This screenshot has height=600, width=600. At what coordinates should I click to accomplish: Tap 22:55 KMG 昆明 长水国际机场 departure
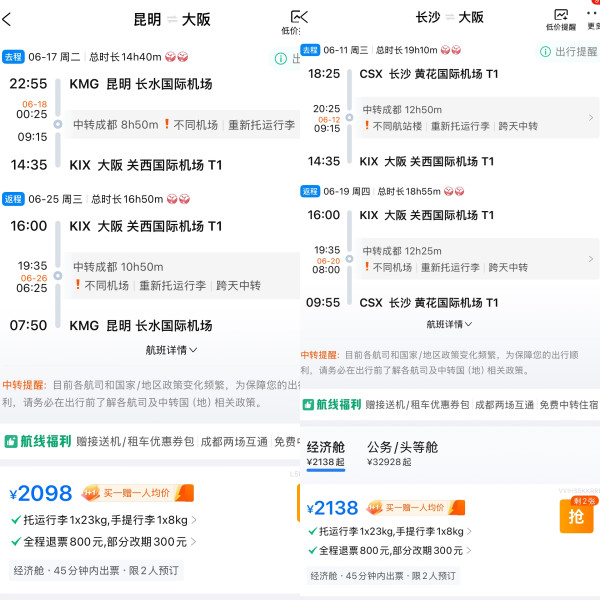pyautogui.click(x=111, y=84)
